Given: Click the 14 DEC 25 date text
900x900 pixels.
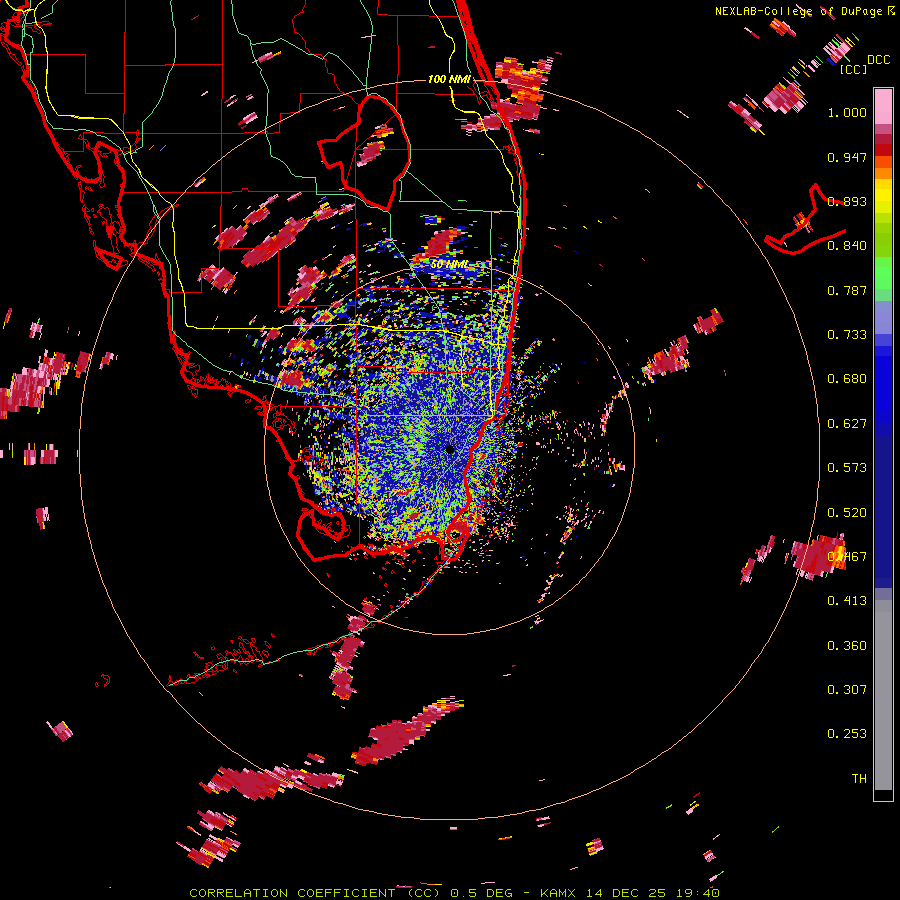Looking at the screenshot, I should tap(626, 893).
